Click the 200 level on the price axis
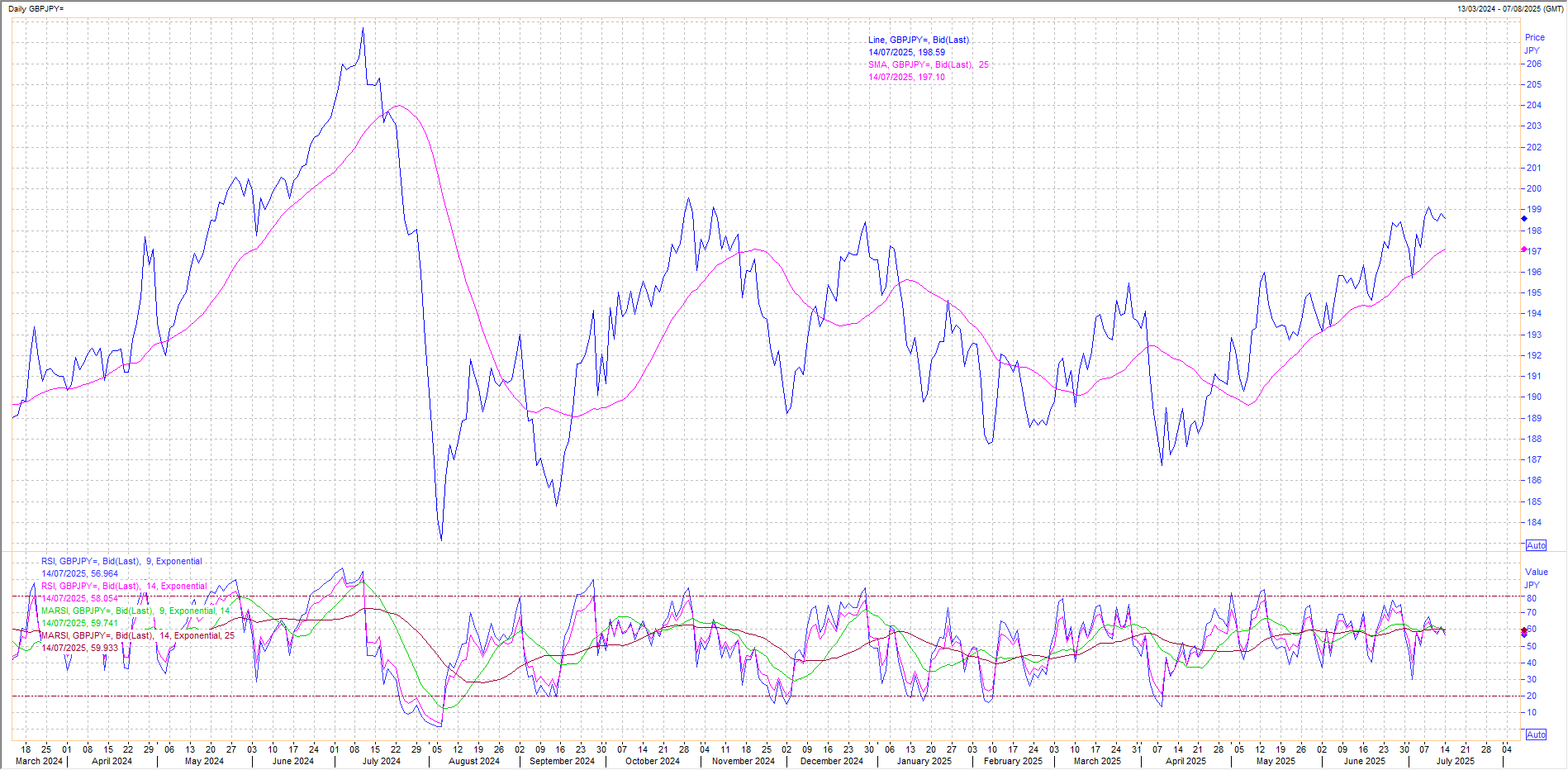1568x770 pixels. (1533, 188)
